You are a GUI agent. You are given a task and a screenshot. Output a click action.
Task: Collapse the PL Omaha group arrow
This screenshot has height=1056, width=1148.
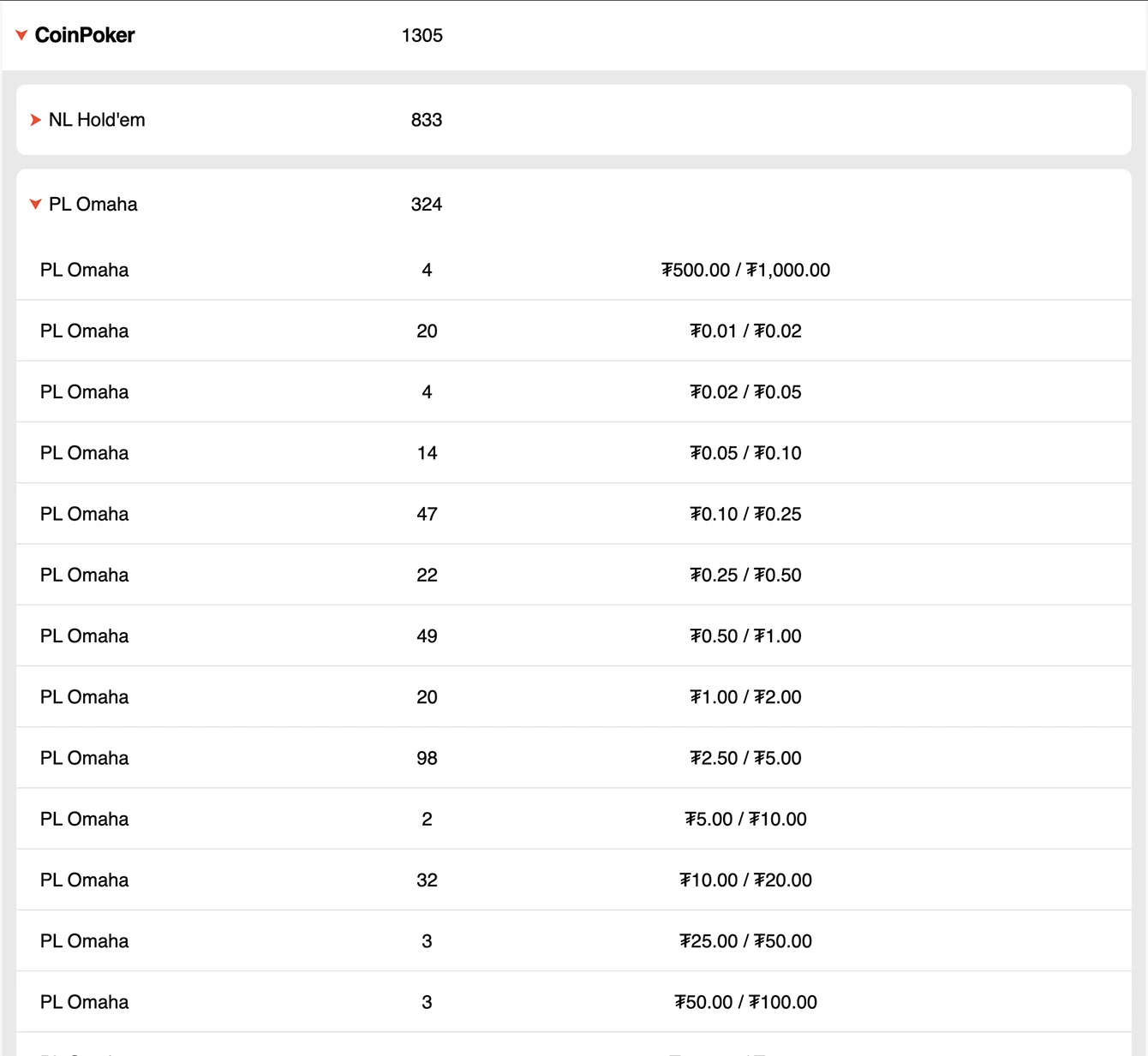pyautogui.click(x=35, y=205)
